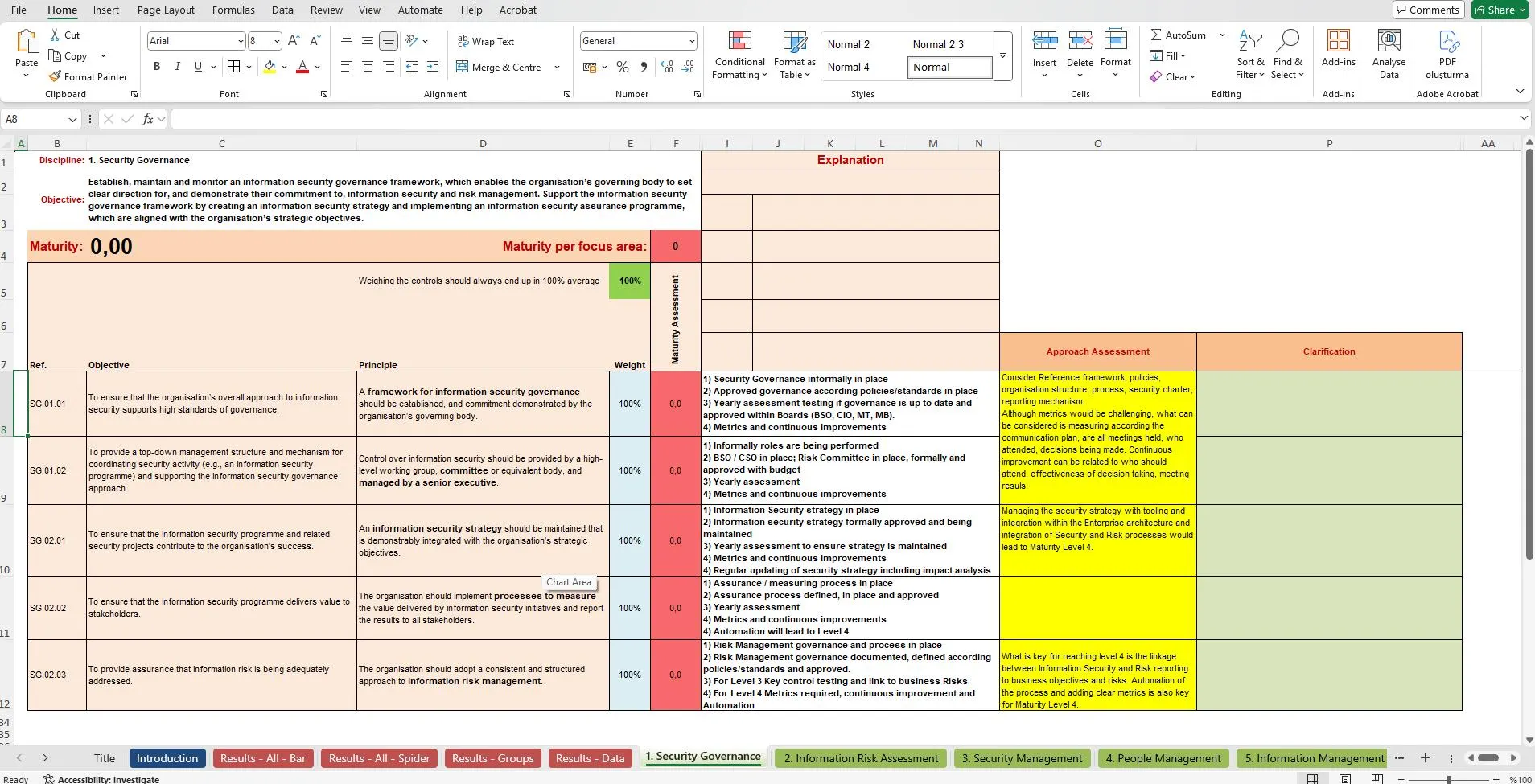The image size is (1535, 784).
Task: Toggle Middle Align vertical alignment
Action: pos(367,40)
